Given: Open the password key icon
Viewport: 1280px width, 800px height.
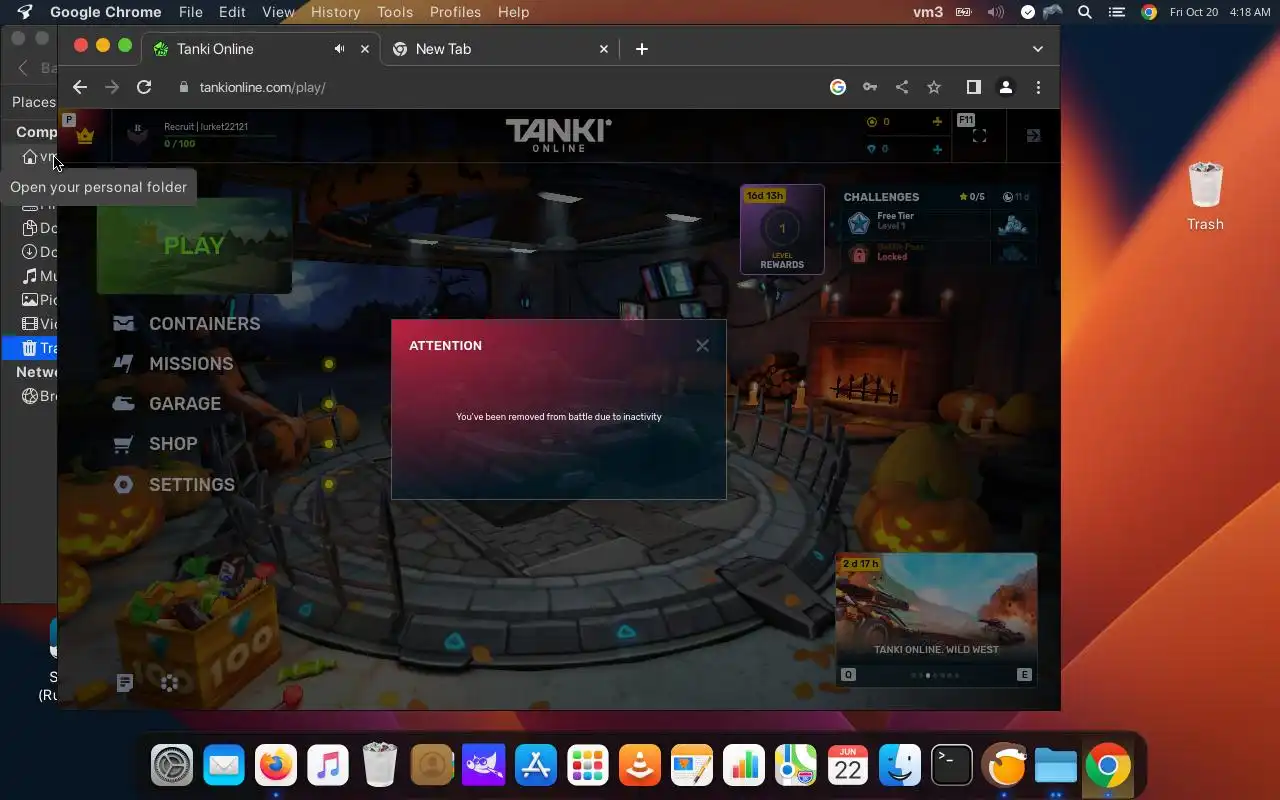Looking at the screenshot, I should tap(870, 87).
